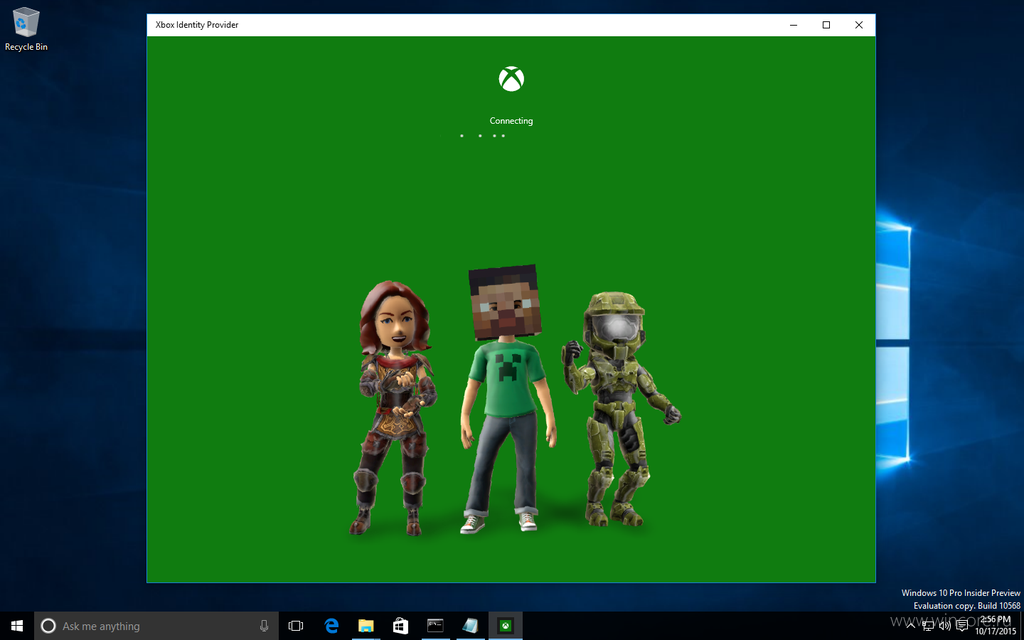Viewport: 1024px width, 640px height.
Task: Click the Master Chief armored avatar
Action: pyautogui.click(x=620, y=409)
